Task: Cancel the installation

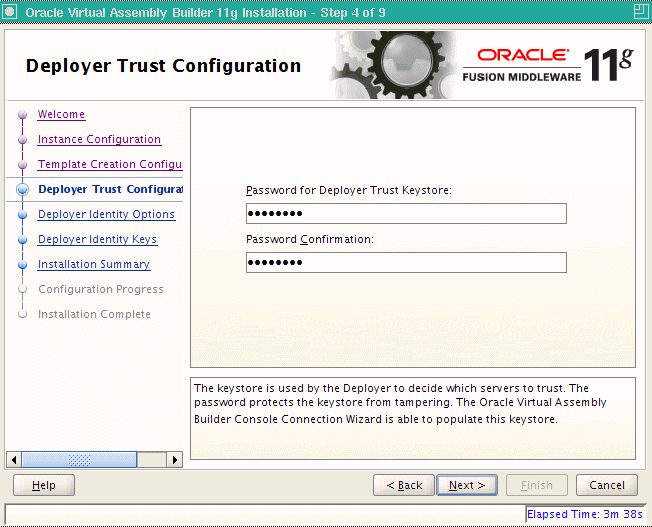Action: (607, 485)
